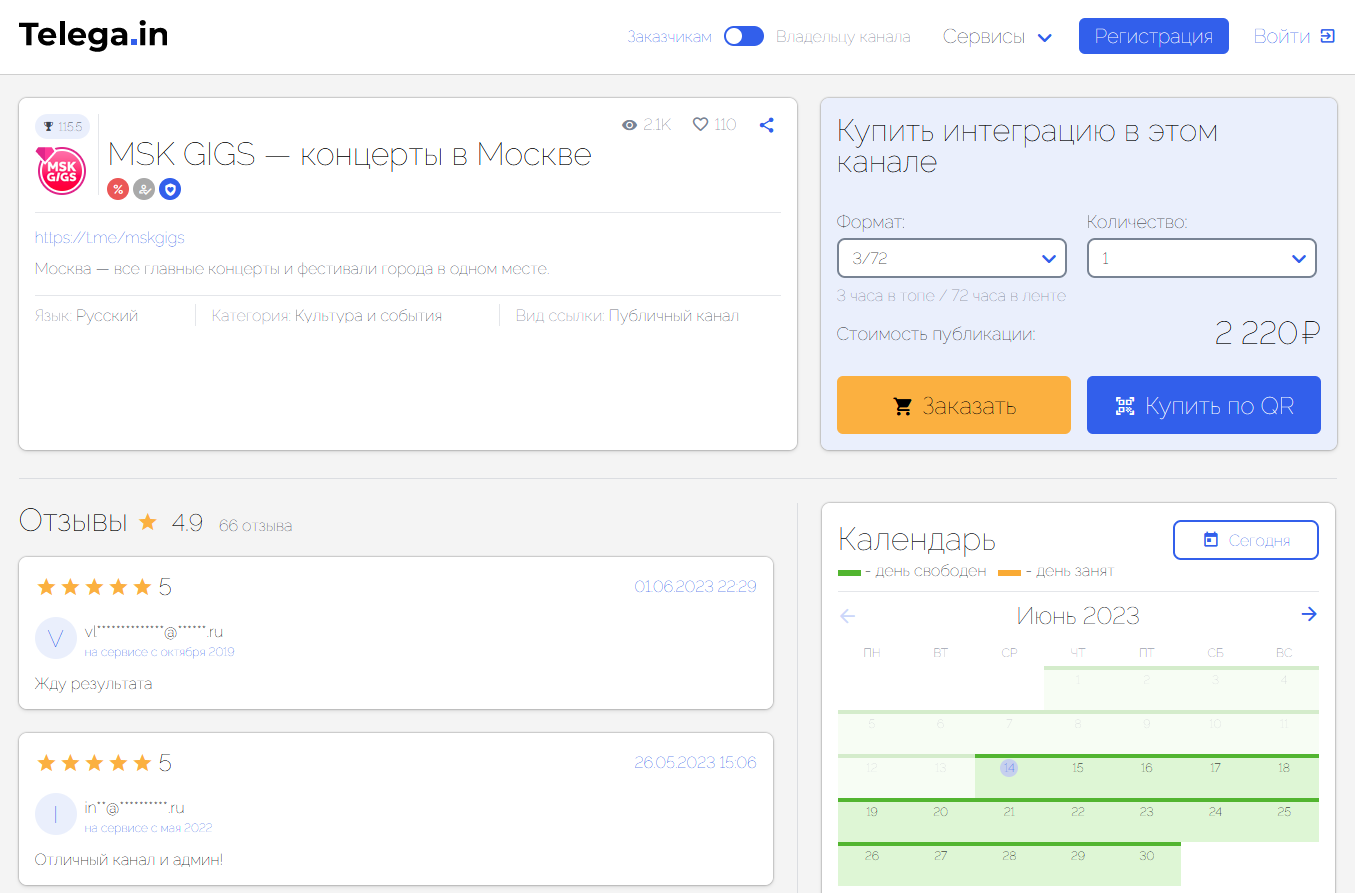
Task: Click the 2 220 ₽ publication price
Action: [1267, 333]
